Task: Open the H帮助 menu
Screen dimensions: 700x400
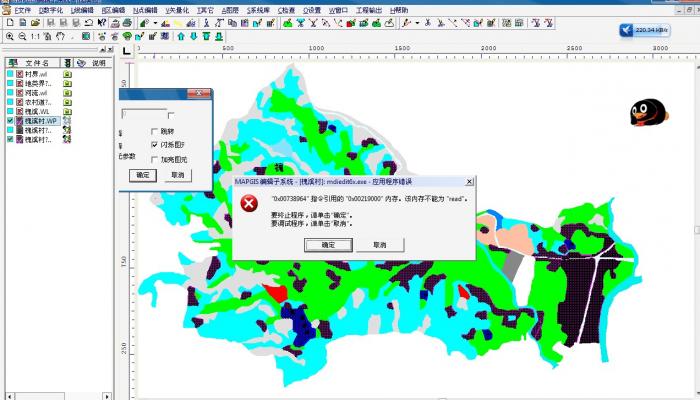Action: (397, 10)
